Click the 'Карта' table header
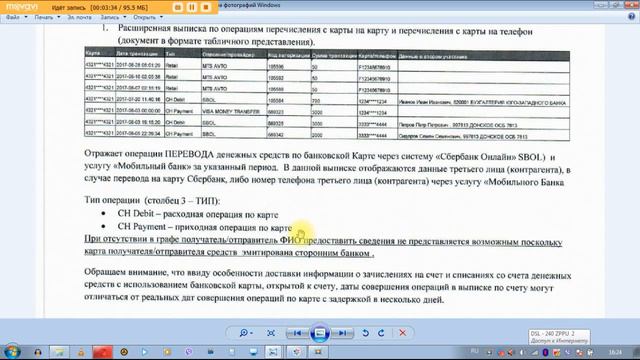This screenshot has height=360, width=640. tap(100, 53)
